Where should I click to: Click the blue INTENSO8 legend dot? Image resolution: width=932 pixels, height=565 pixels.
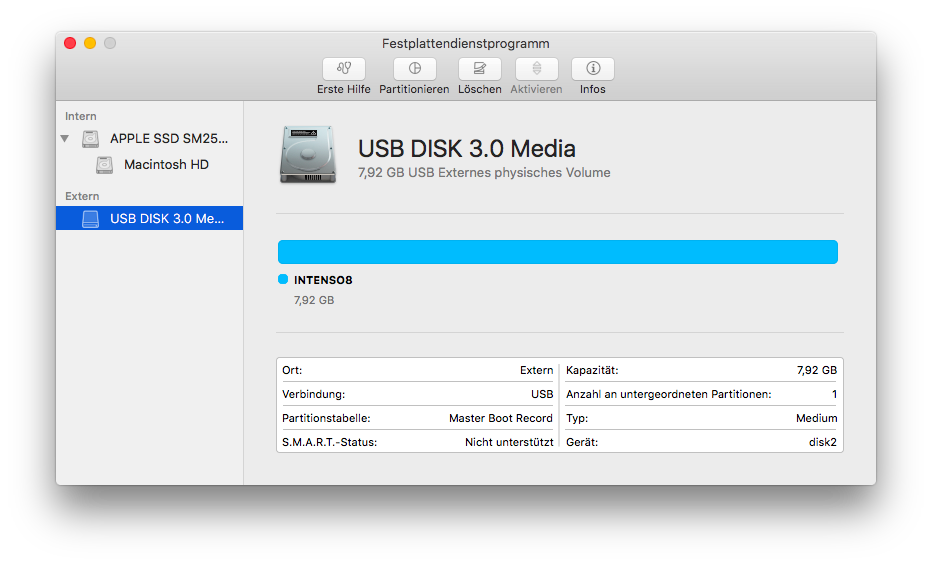click(283, 280)
